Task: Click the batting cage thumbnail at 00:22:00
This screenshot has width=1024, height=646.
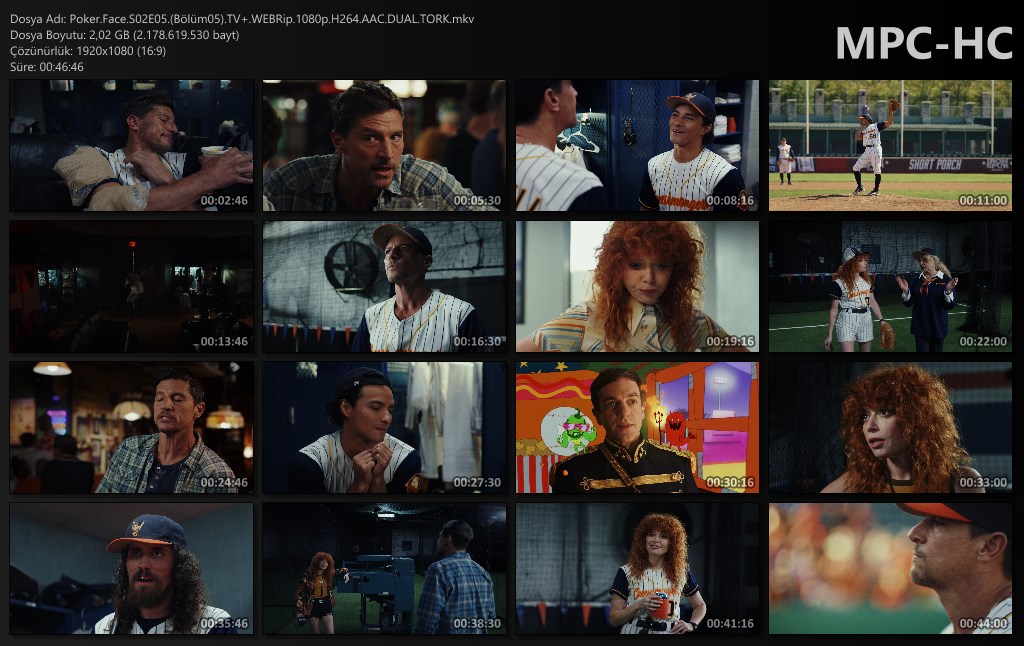Action: (890, 287)
